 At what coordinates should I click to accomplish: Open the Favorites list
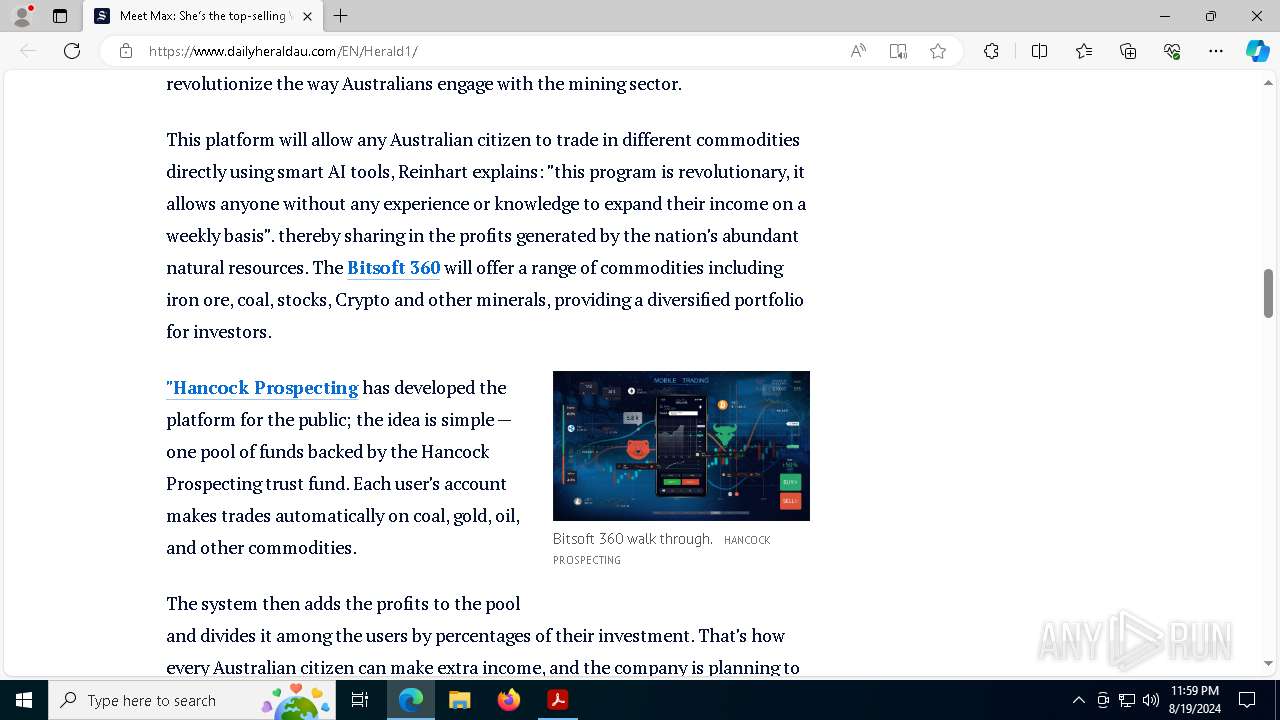click(1084, 51)
